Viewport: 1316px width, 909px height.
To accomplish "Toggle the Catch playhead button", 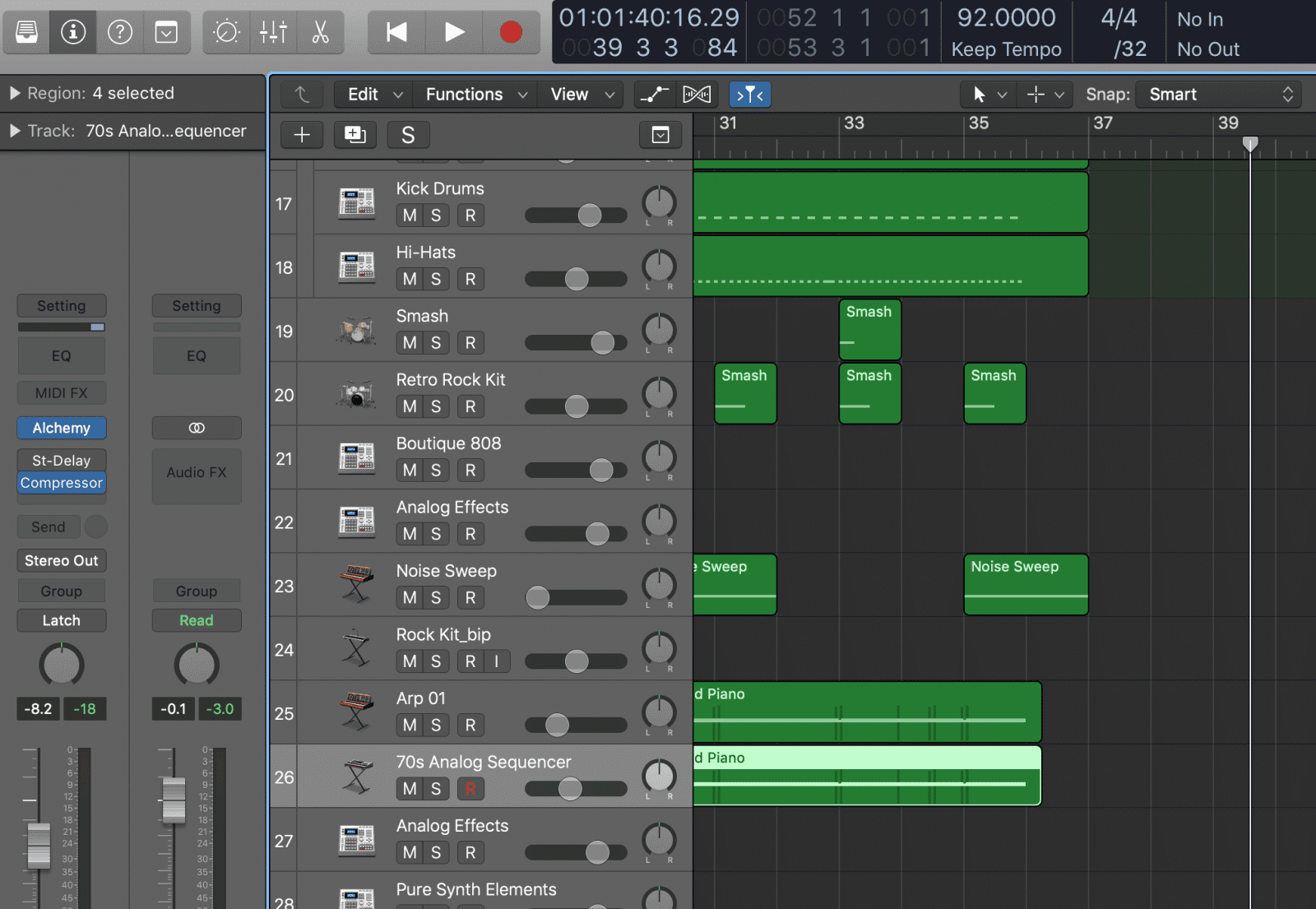I will (x=750, y=95).
